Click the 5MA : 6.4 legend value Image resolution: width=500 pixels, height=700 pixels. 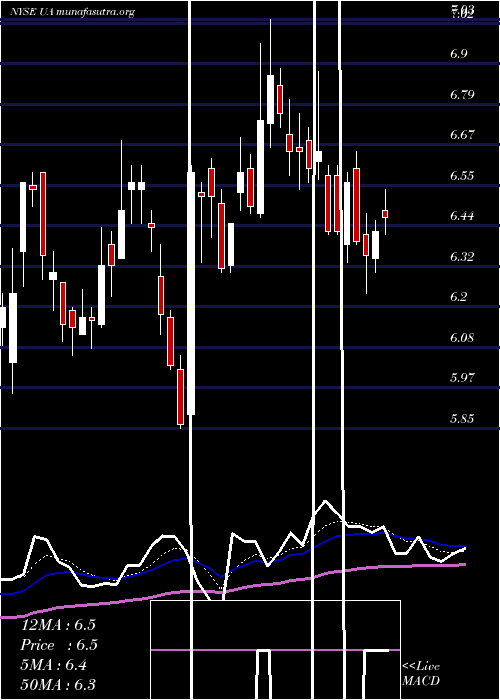tap(54, 665)
